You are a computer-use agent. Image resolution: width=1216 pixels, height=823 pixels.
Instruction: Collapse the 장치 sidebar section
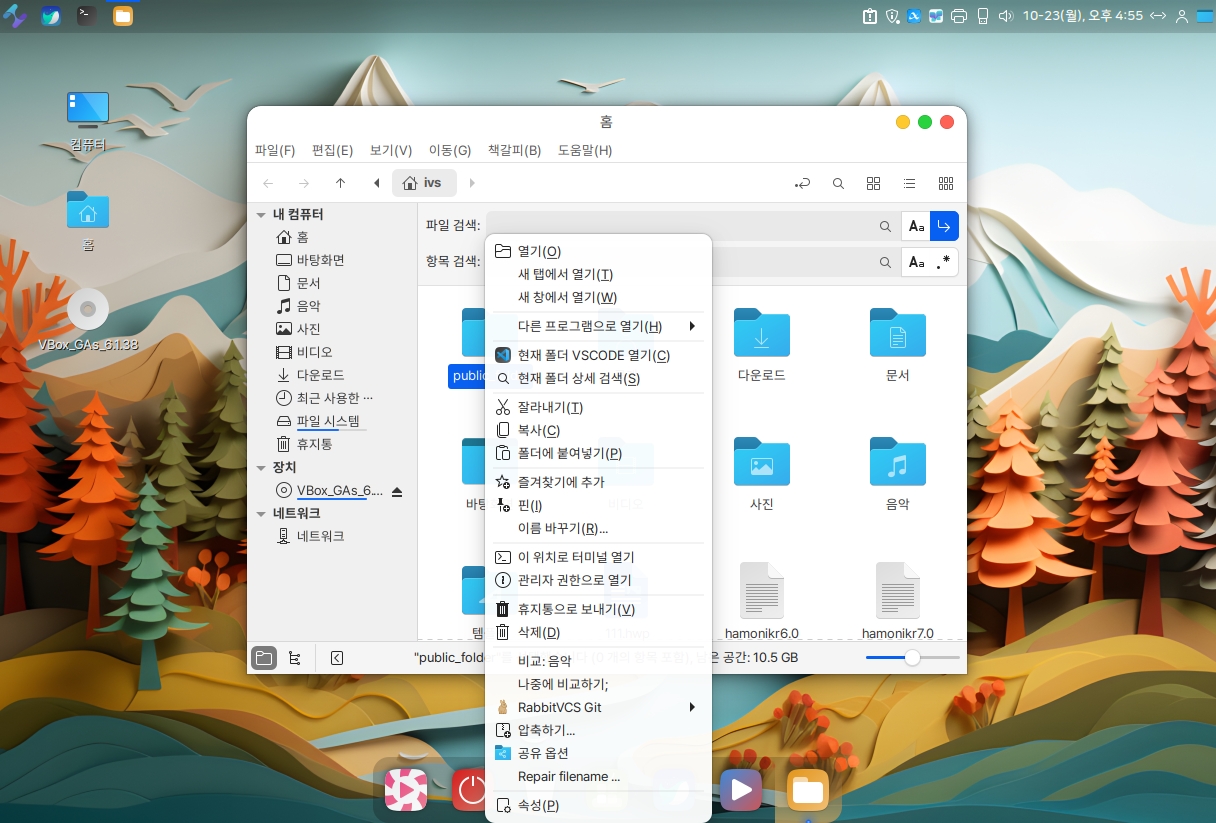(x=261, y=468)
